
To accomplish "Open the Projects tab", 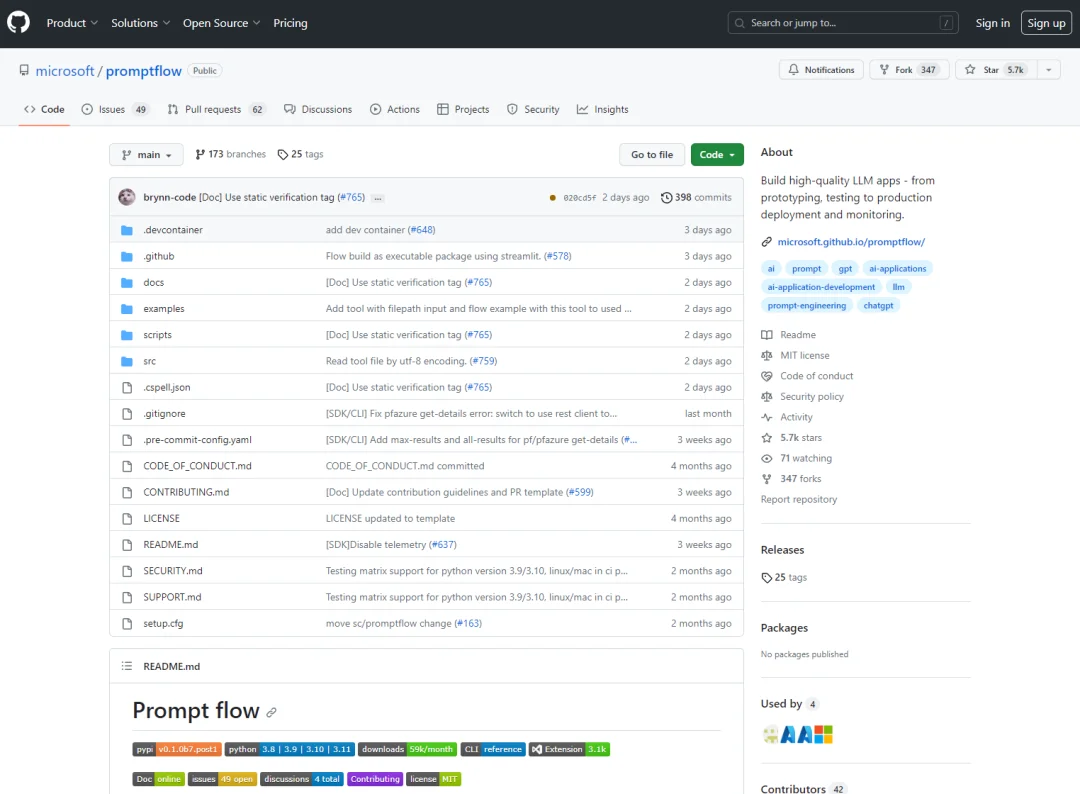I will coord(463,109).
